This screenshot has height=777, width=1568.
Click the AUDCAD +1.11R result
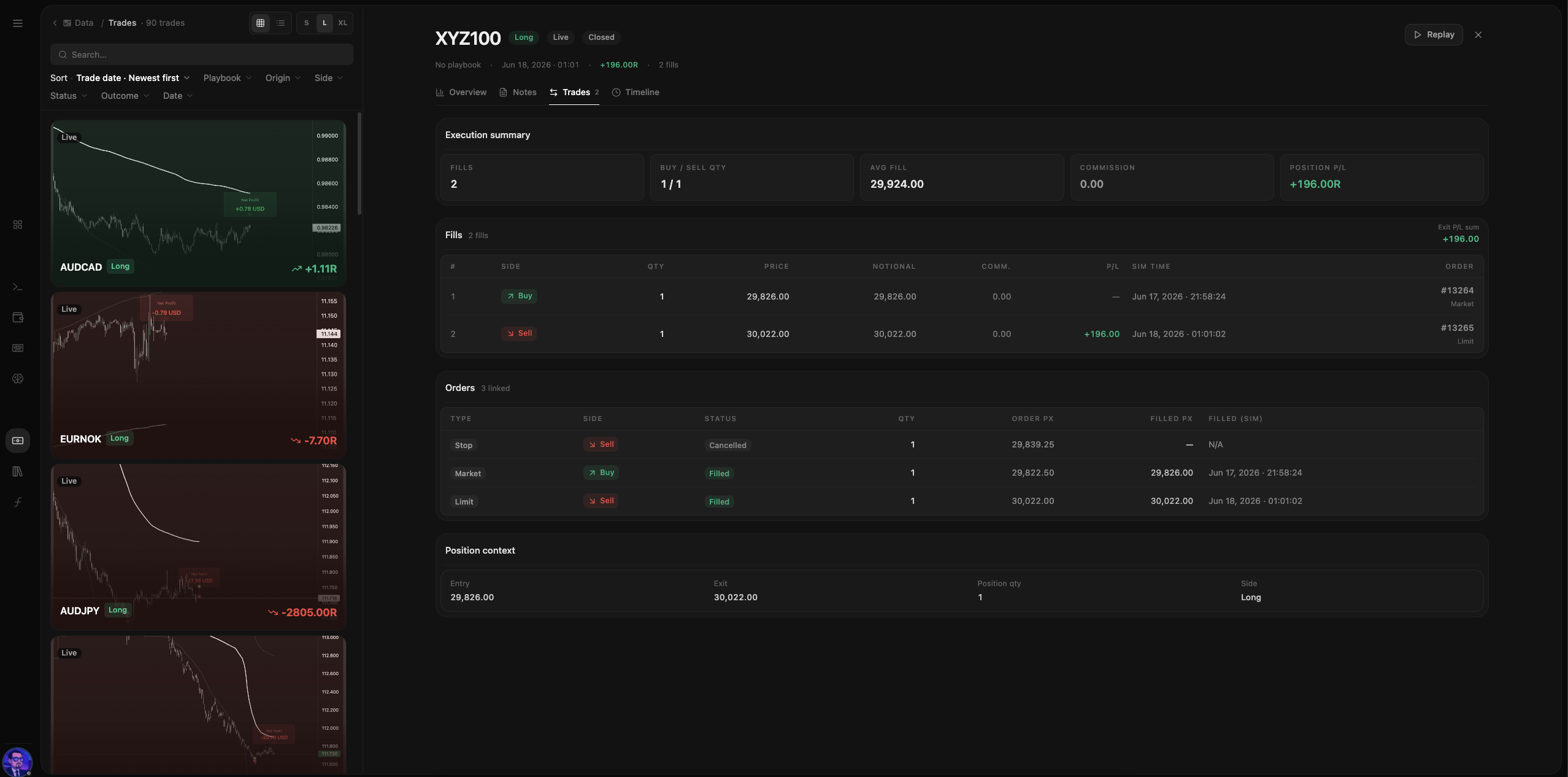tap(314, 269)
